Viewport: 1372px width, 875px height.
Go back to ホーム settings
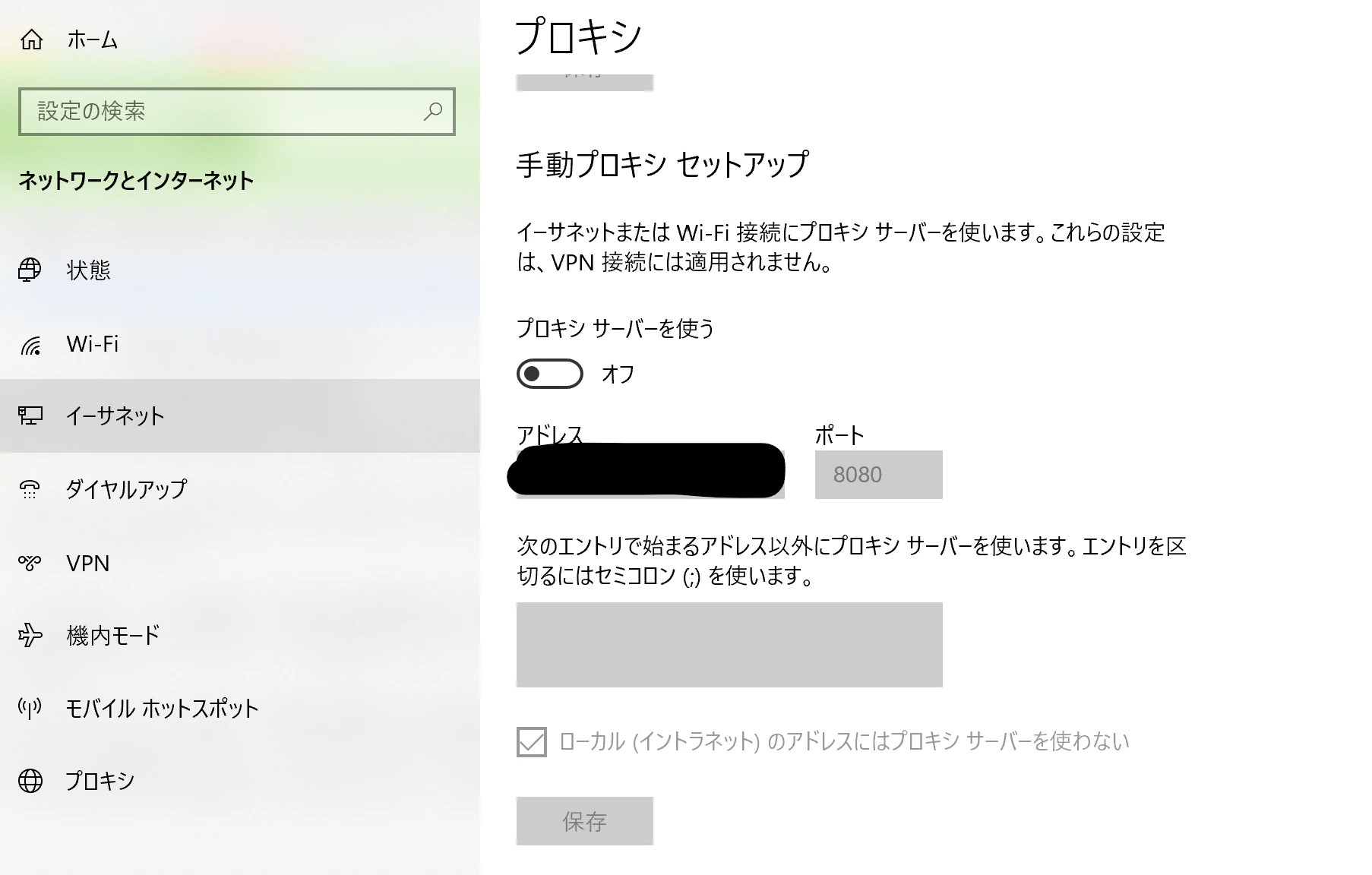coord(91,39)
